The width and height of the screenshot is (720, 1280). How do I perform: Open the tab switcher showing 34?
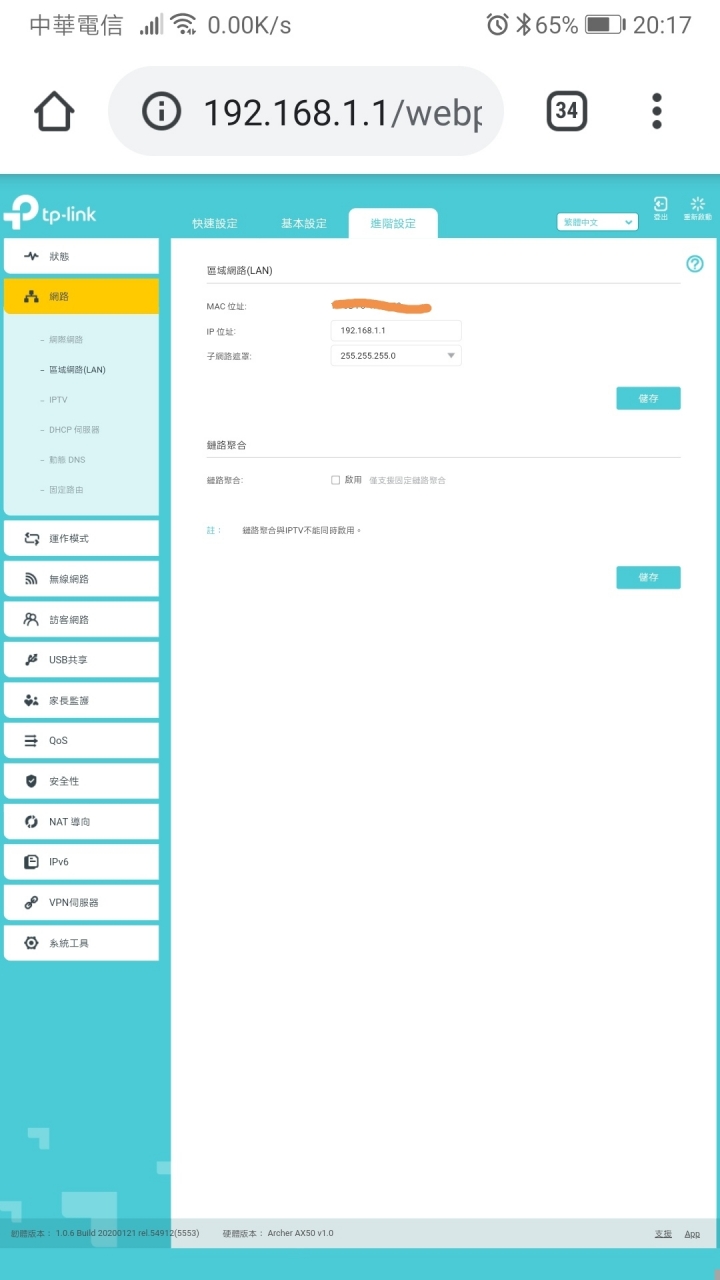(x=567, y=111)
